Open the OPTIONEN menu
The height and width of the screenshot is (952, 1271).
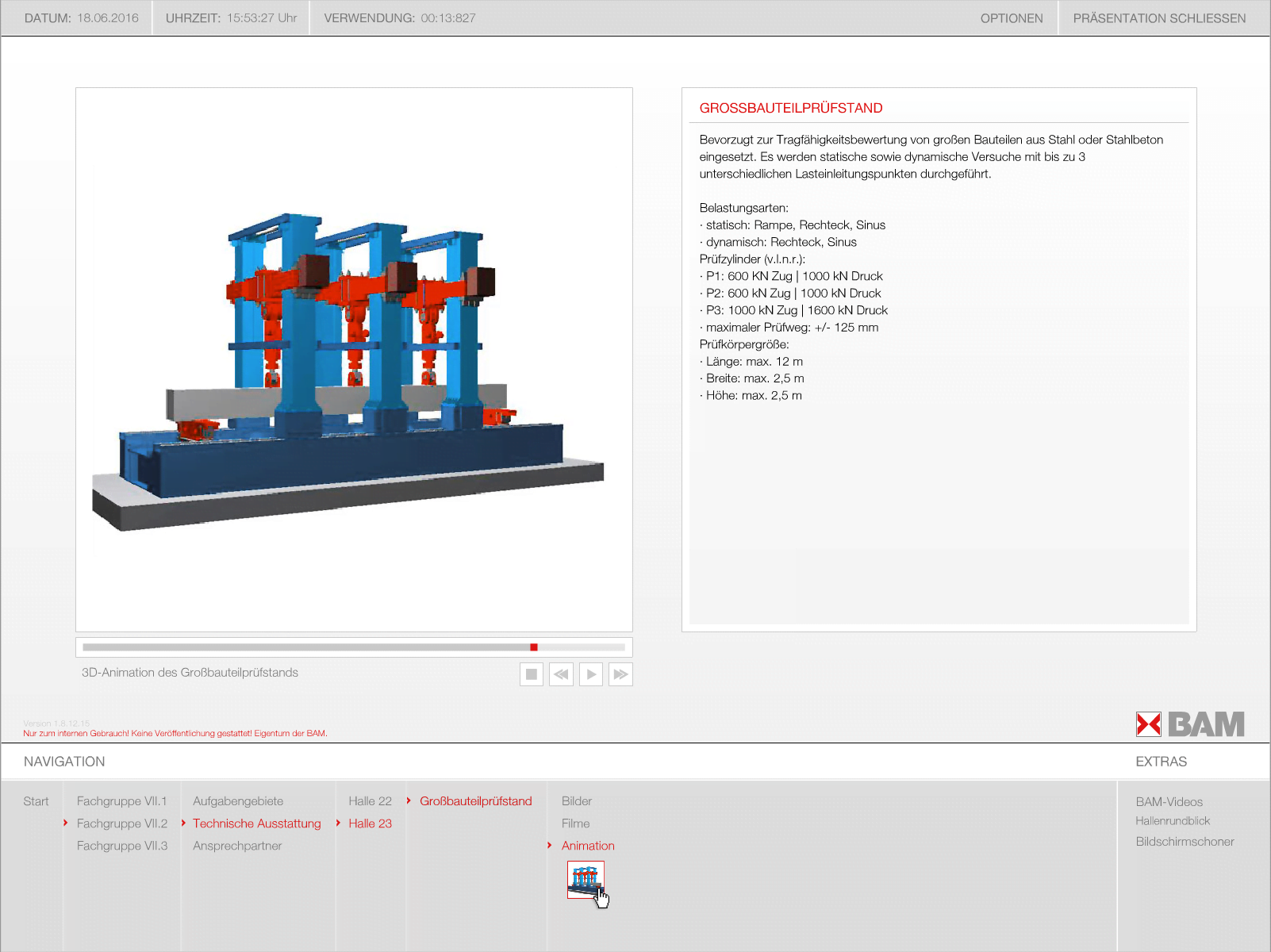(1011, 18)
